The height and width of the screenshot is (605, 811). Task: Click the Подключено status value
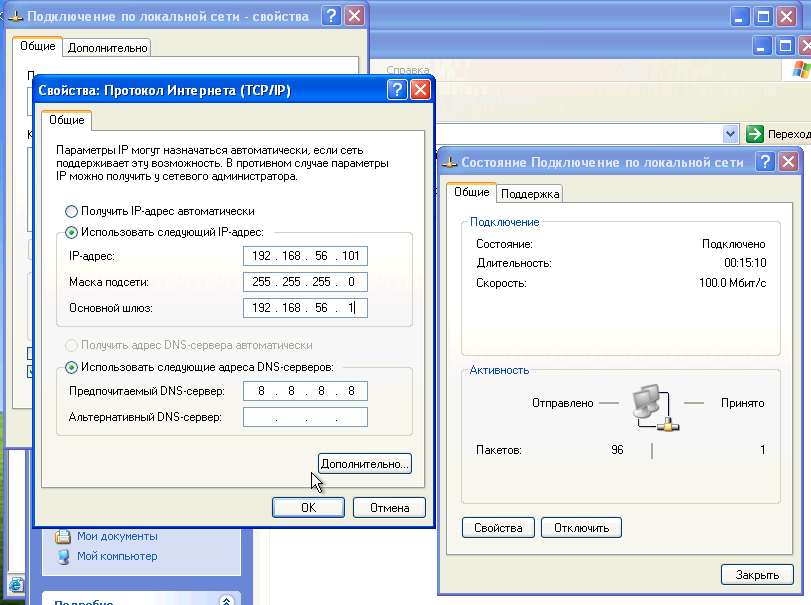point(733,244)
